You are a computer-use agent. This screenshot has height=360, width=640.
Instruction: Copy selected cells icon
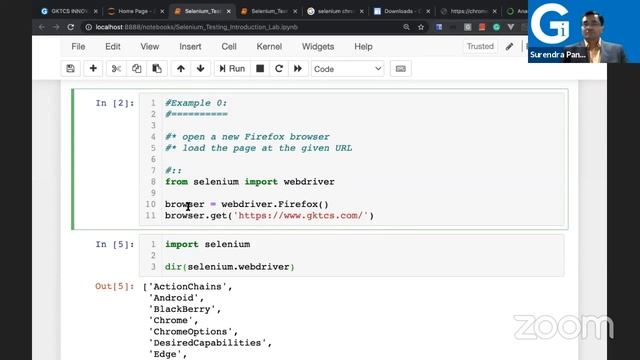pyautogui.click(x=136, y=69)
